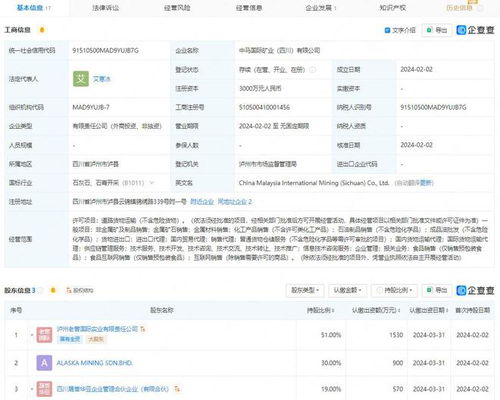Select the 900 subscribed amount cell
Screen dimensions: 500x400
(398, 363)
